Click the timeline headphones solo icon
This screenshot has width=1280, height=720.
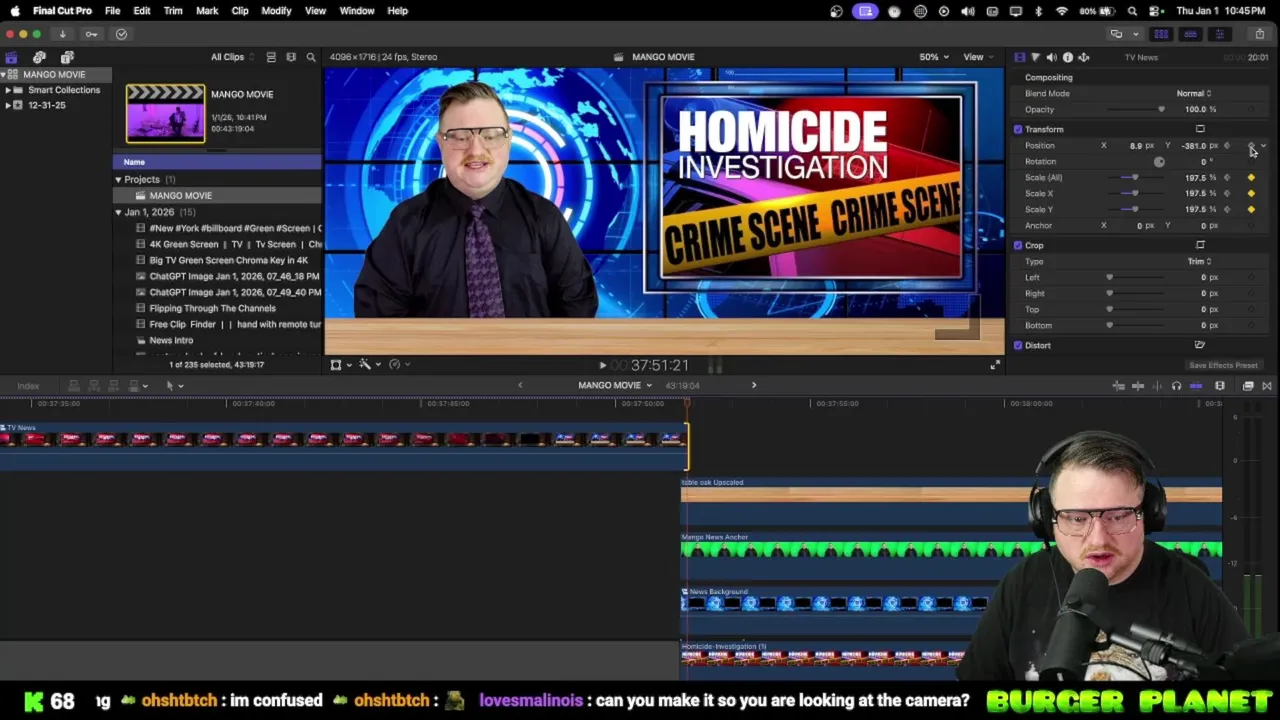(1176, 386)
